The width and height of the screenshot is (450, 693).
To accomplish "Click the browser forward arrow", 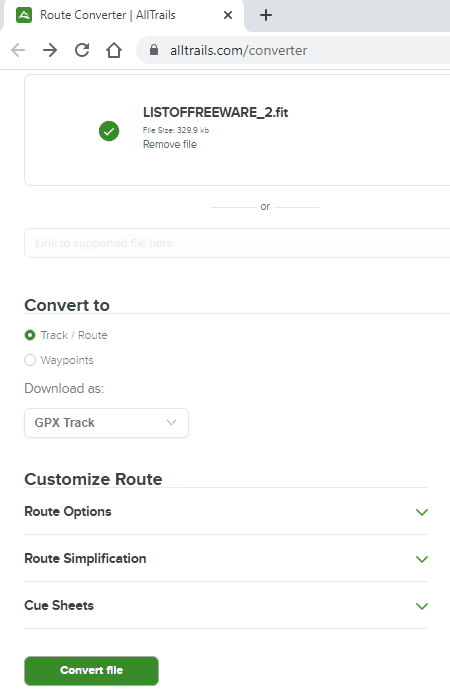I will 50,50.
